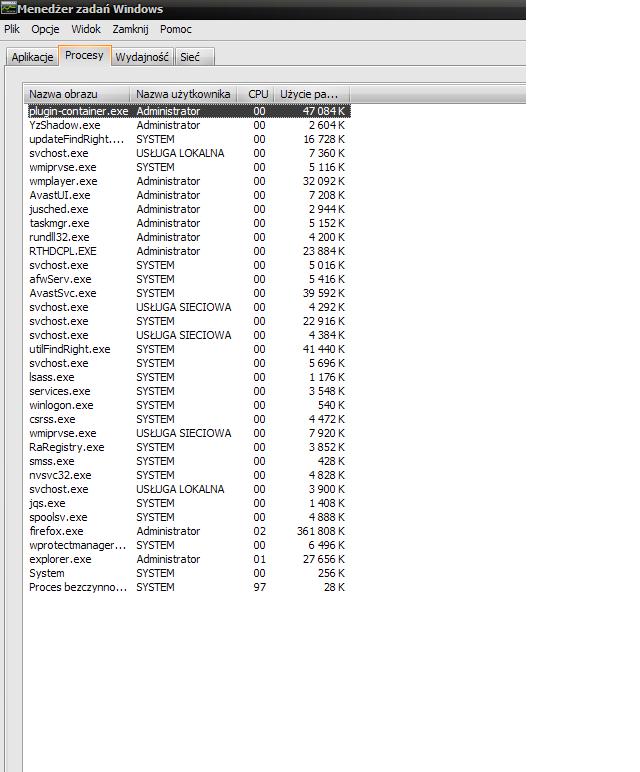640x772 pixels.
Task: Select the Procesy tab
Action: click(84, 56)
